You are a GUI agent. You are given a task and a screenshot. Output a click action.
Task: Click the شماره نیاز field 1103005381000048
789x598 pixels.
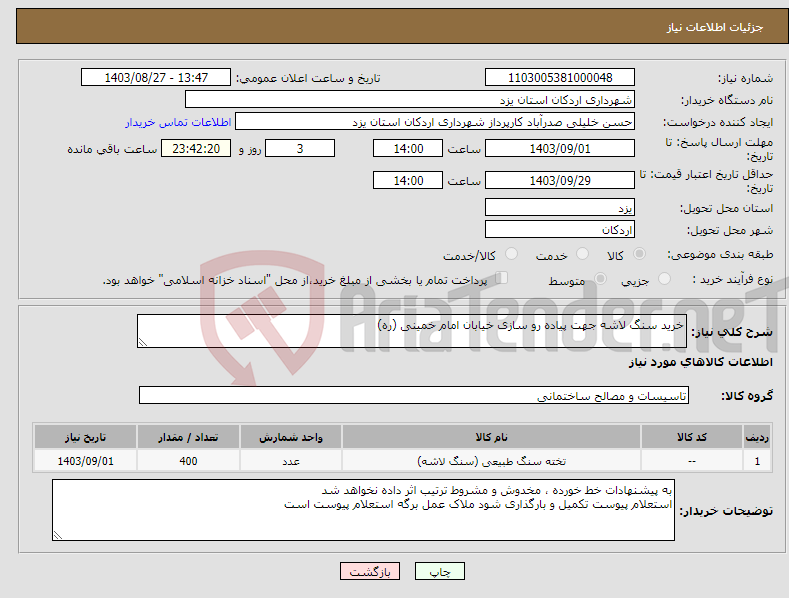tap(560, 78)
